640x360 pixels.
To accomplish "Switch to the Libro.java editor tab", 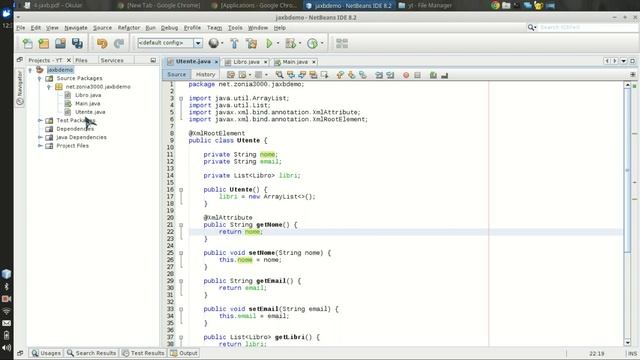I will pos(246,62).
